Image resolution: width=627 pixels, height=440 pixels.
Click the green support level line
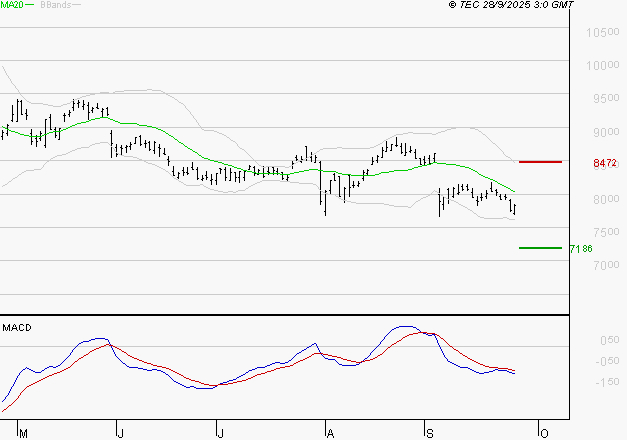[540, 248]
